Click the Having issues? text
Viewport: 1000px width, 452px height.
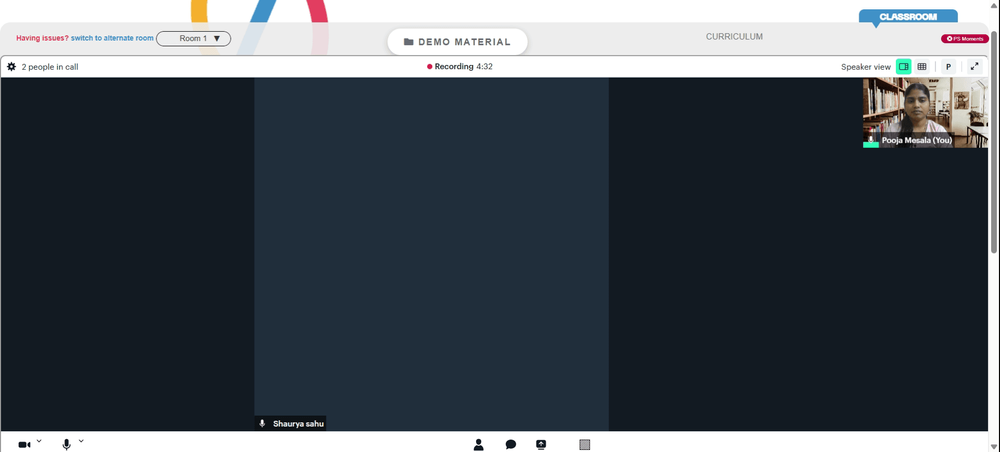coord(42,38)
